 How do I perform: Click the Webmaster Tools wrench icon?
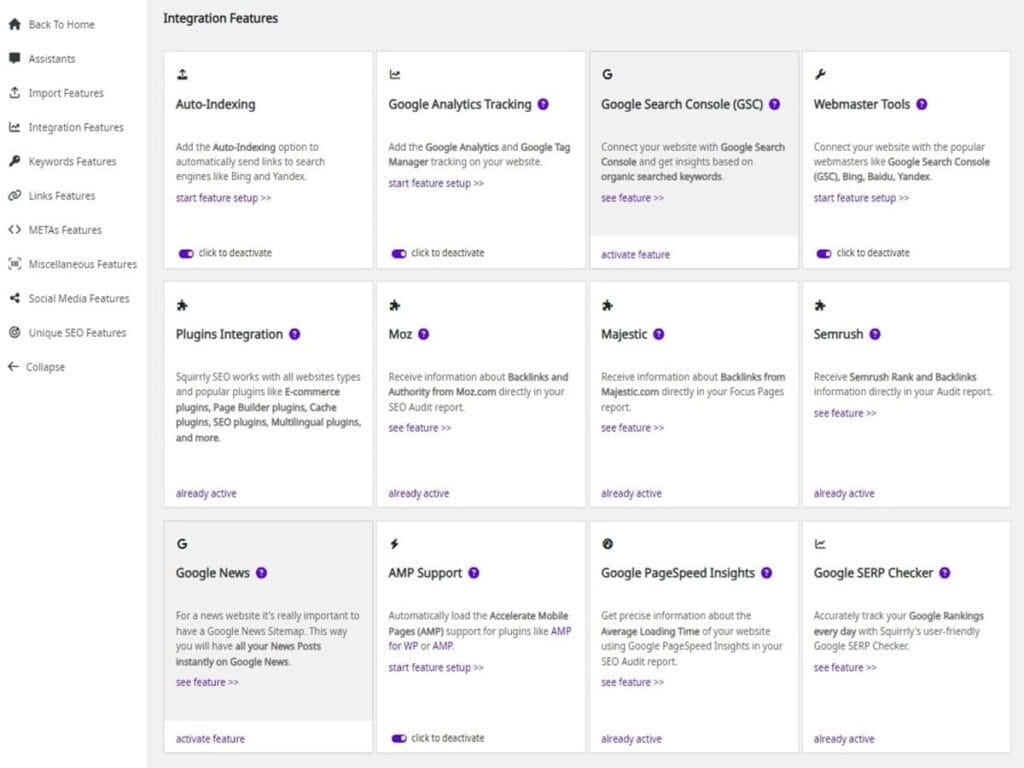[x=820, y=72]
